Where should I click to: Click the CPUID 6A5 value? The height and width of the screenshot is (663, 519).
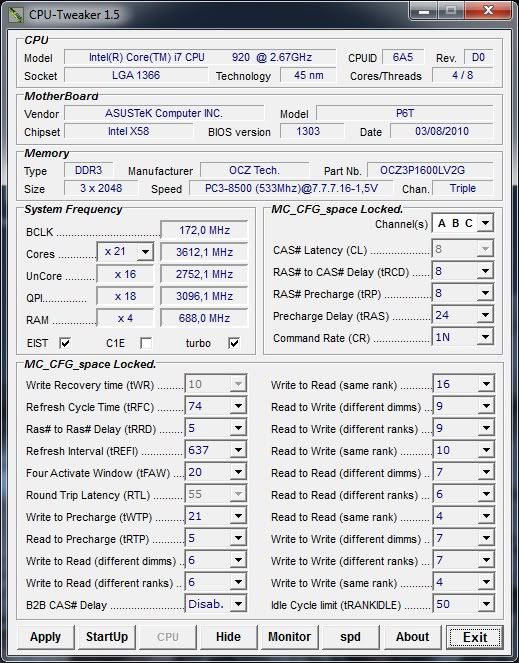tap(402, 57)
